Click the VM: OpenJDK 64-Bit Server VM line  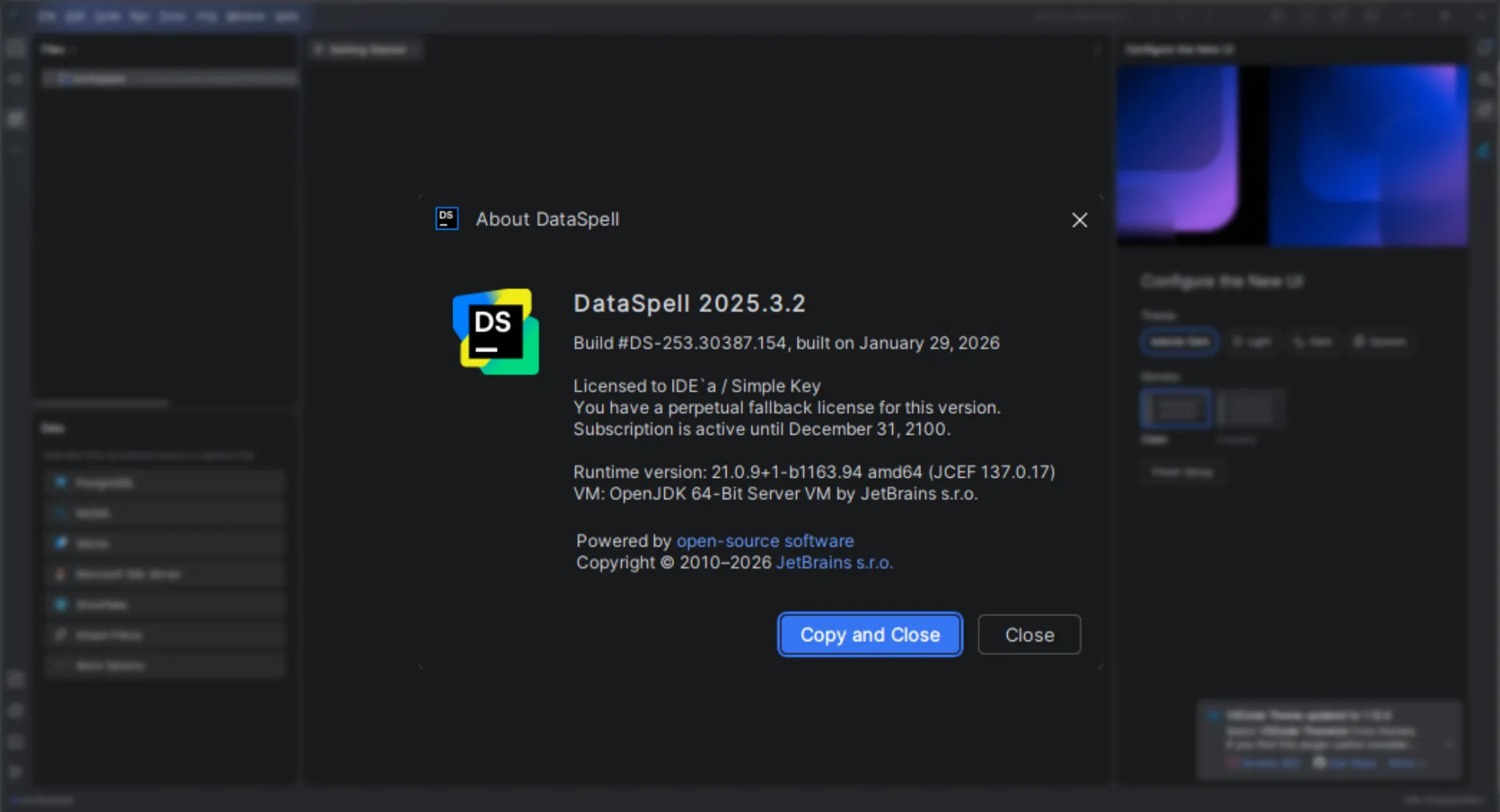[776, 494]
